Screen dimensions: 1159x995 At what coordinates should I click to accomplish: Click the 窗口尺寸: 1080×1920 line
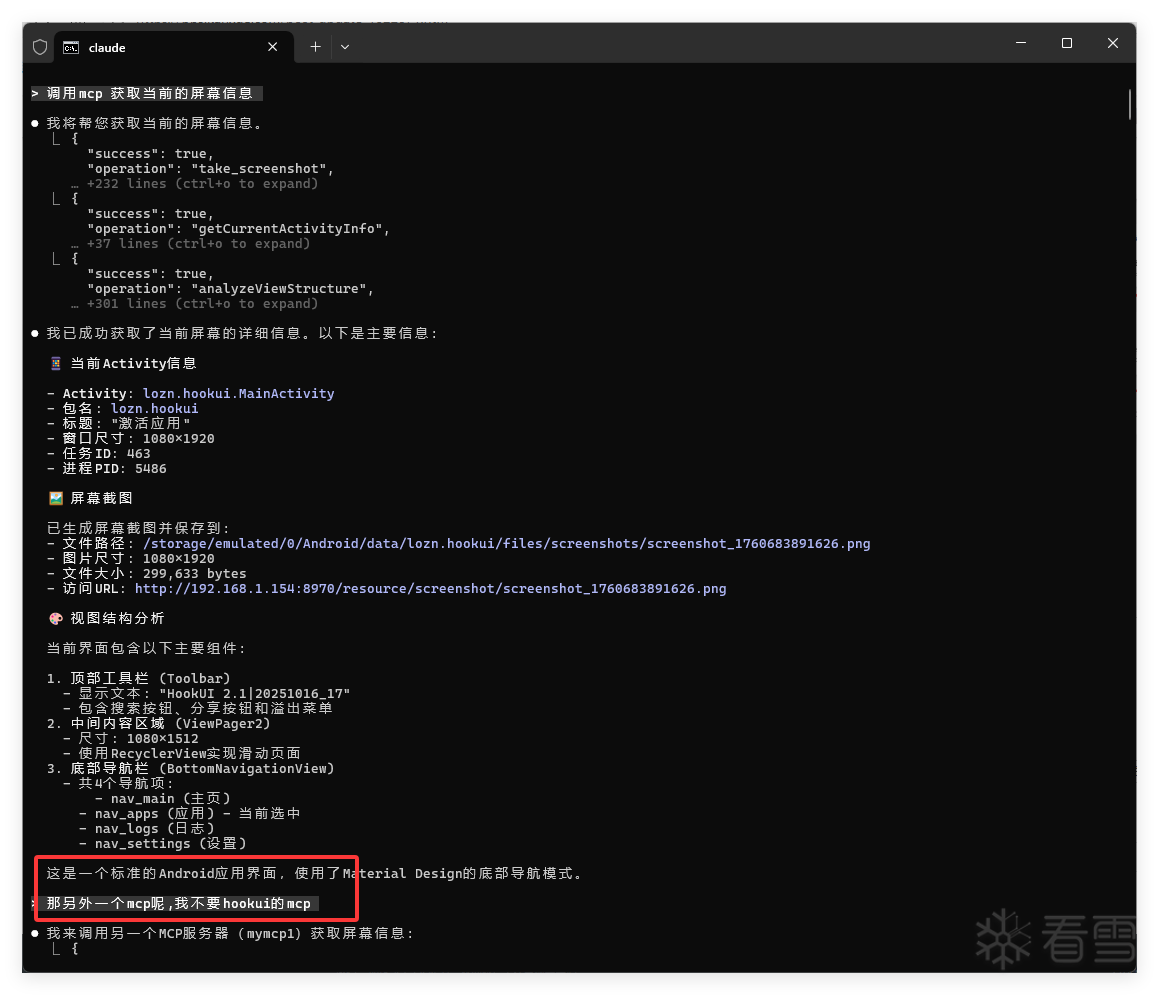click(x=131, y=438)
